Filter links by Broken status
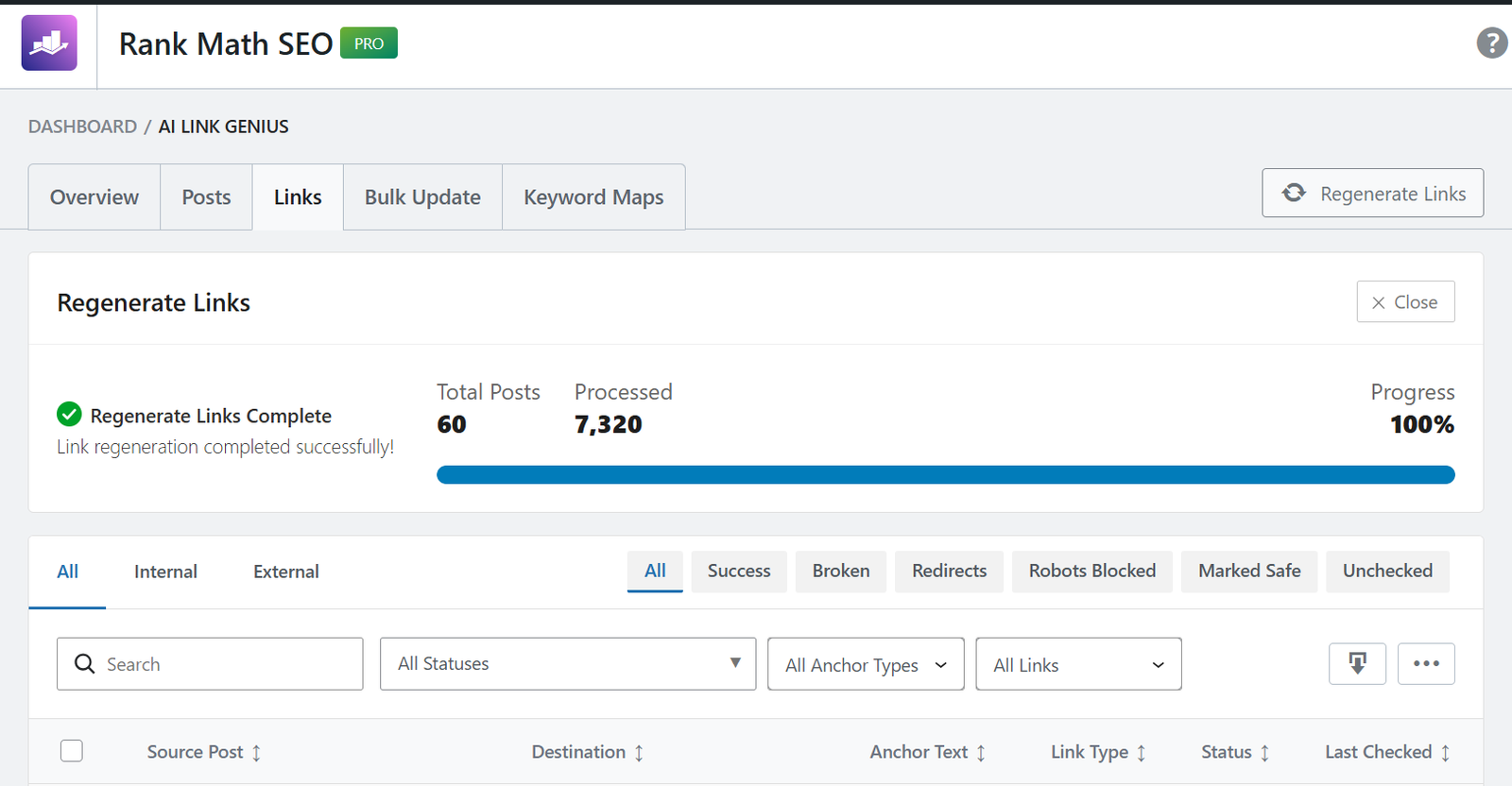1512x786 pixels. 840,572
